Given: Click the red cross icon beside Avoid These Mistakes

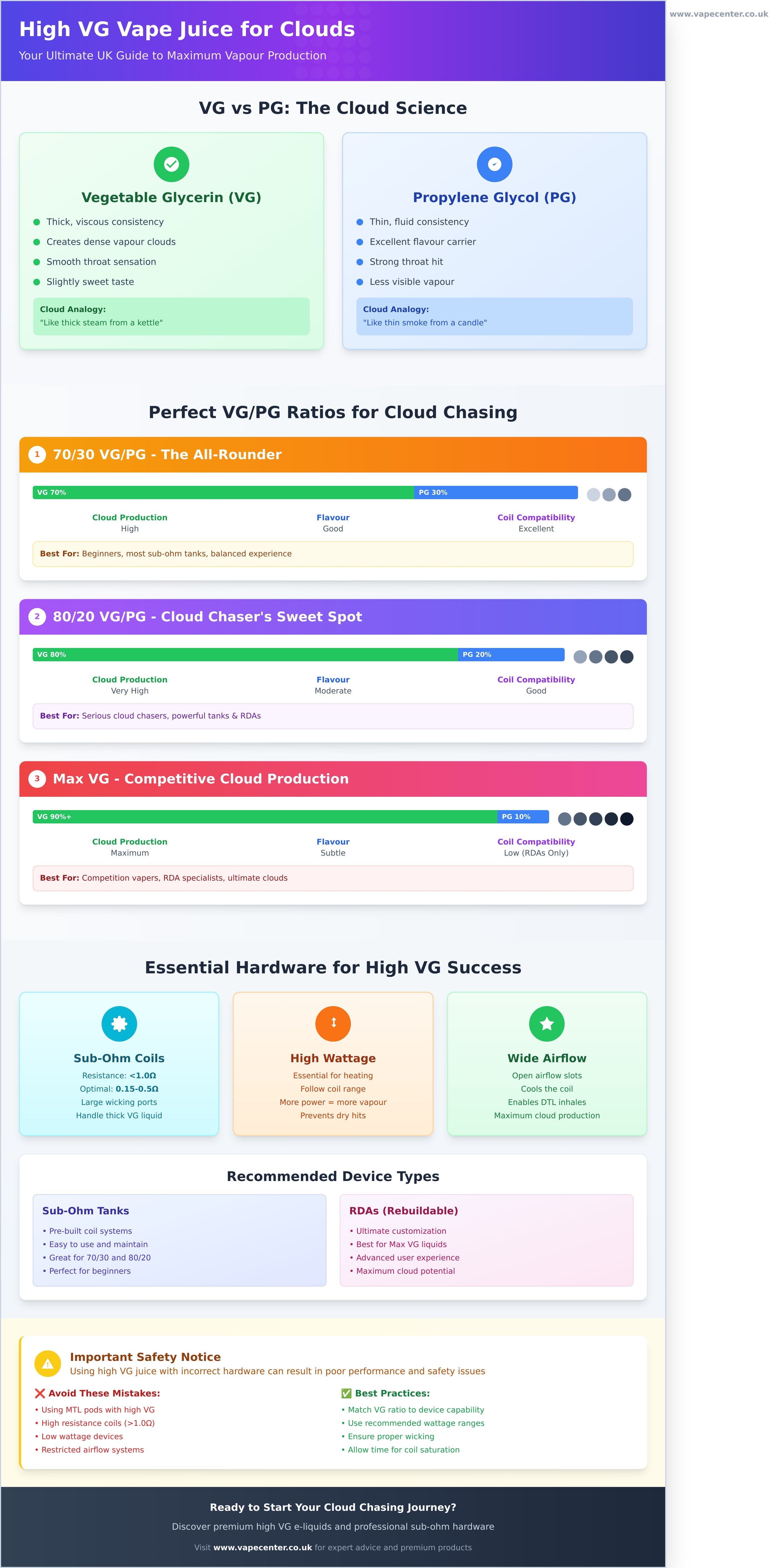Looking at the screenshot, I should (40, 1393).
